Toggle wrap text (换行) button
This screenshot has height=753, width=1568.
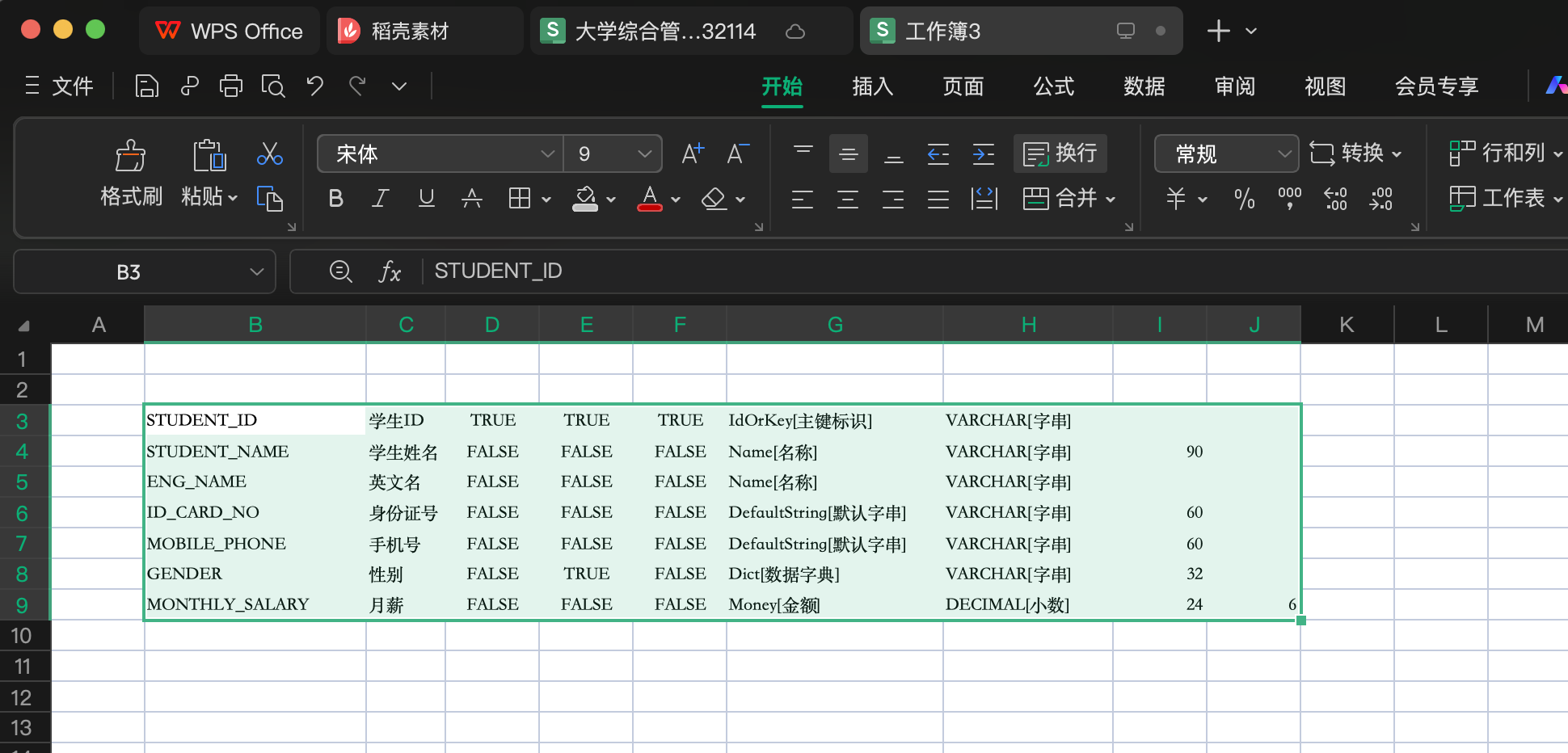[1060, 154]
